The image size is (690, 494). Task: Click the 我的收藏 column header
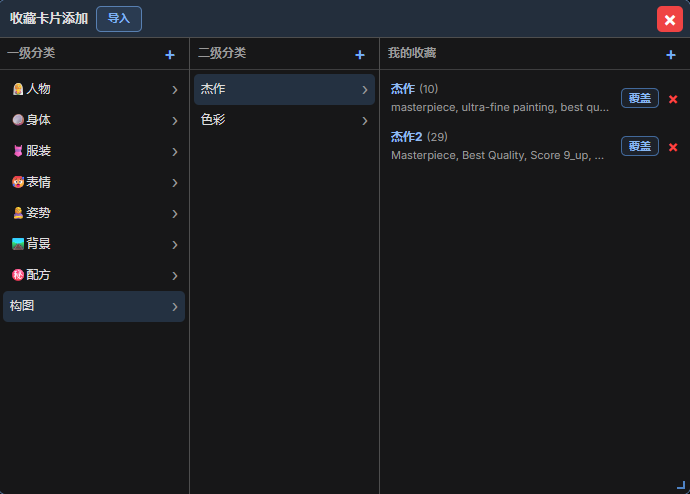point(412,53)
